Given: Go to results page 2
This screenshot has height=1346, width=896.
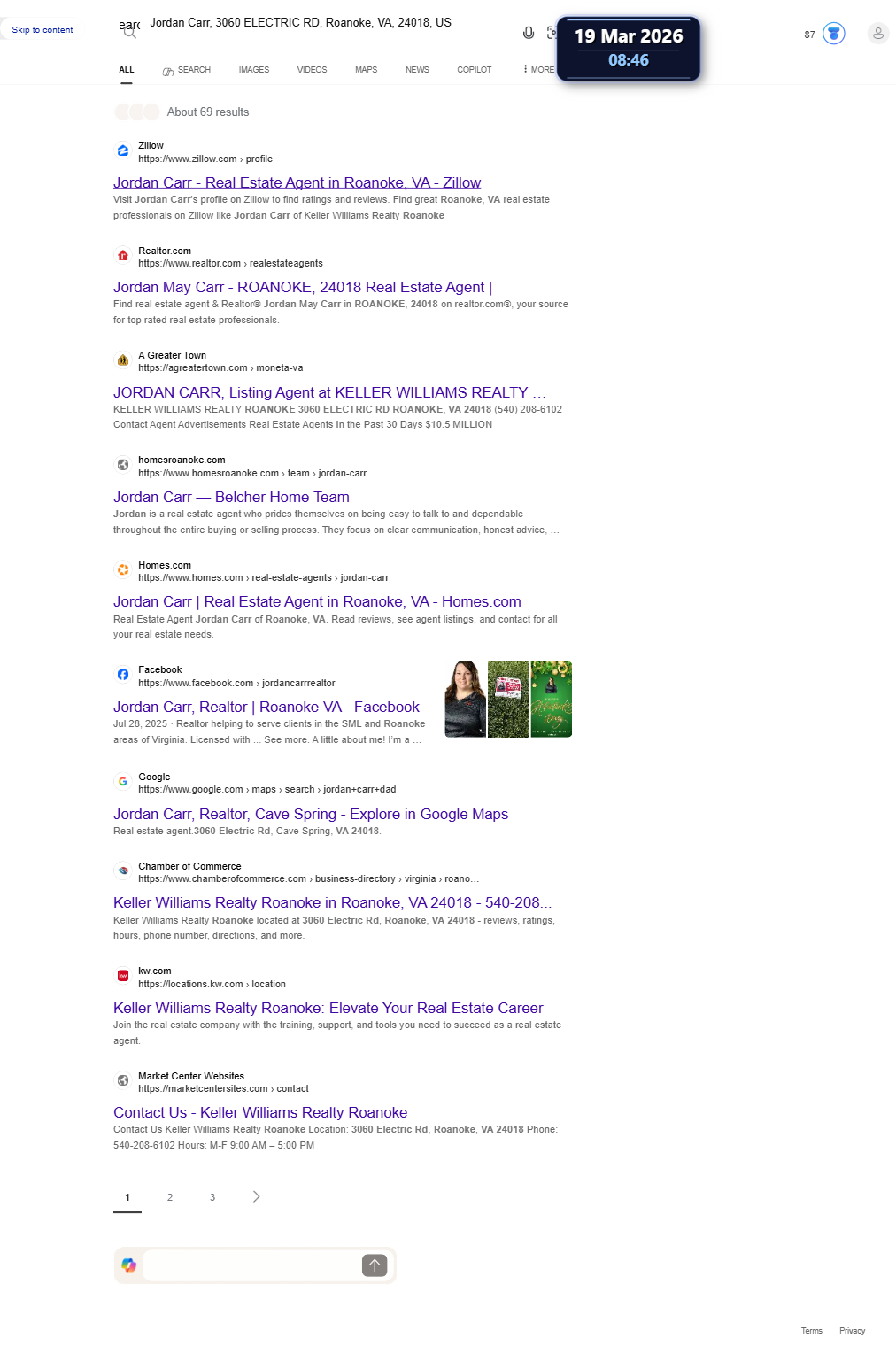Looking at the screenshot, I should pyautogui.click(x=170, y=1197).
